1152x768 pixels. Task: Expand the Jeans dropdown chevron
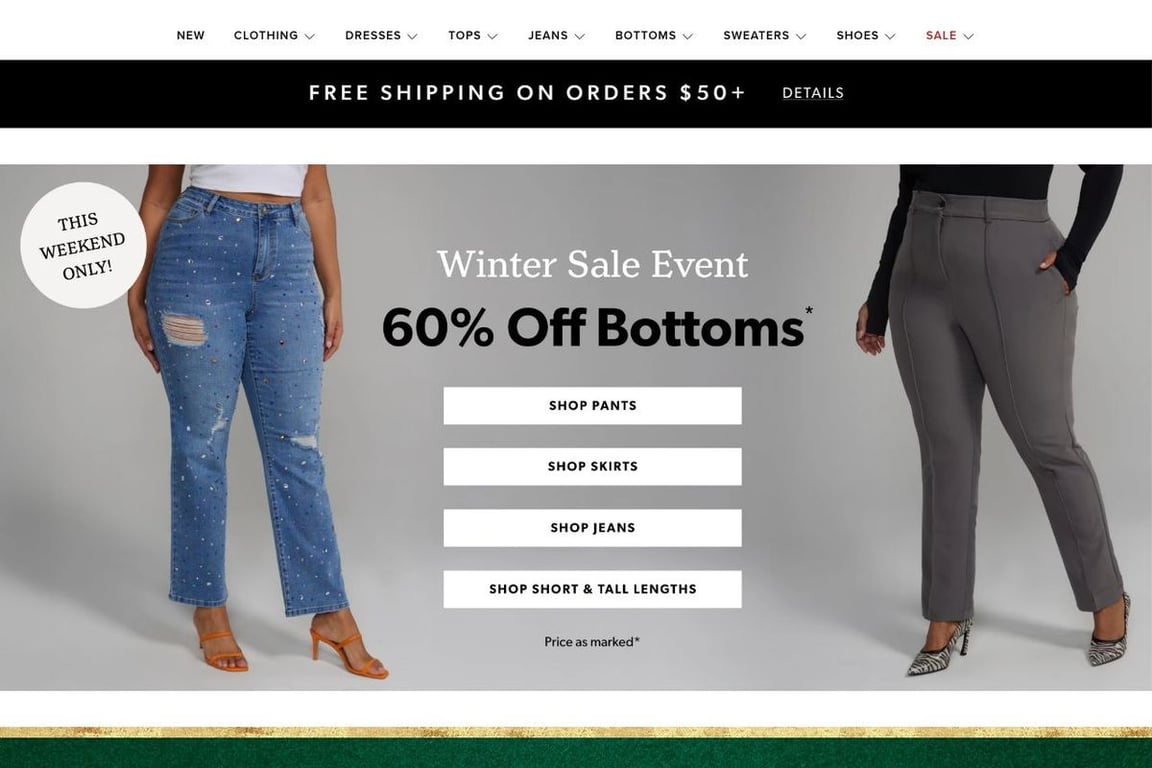pos(580,36)
